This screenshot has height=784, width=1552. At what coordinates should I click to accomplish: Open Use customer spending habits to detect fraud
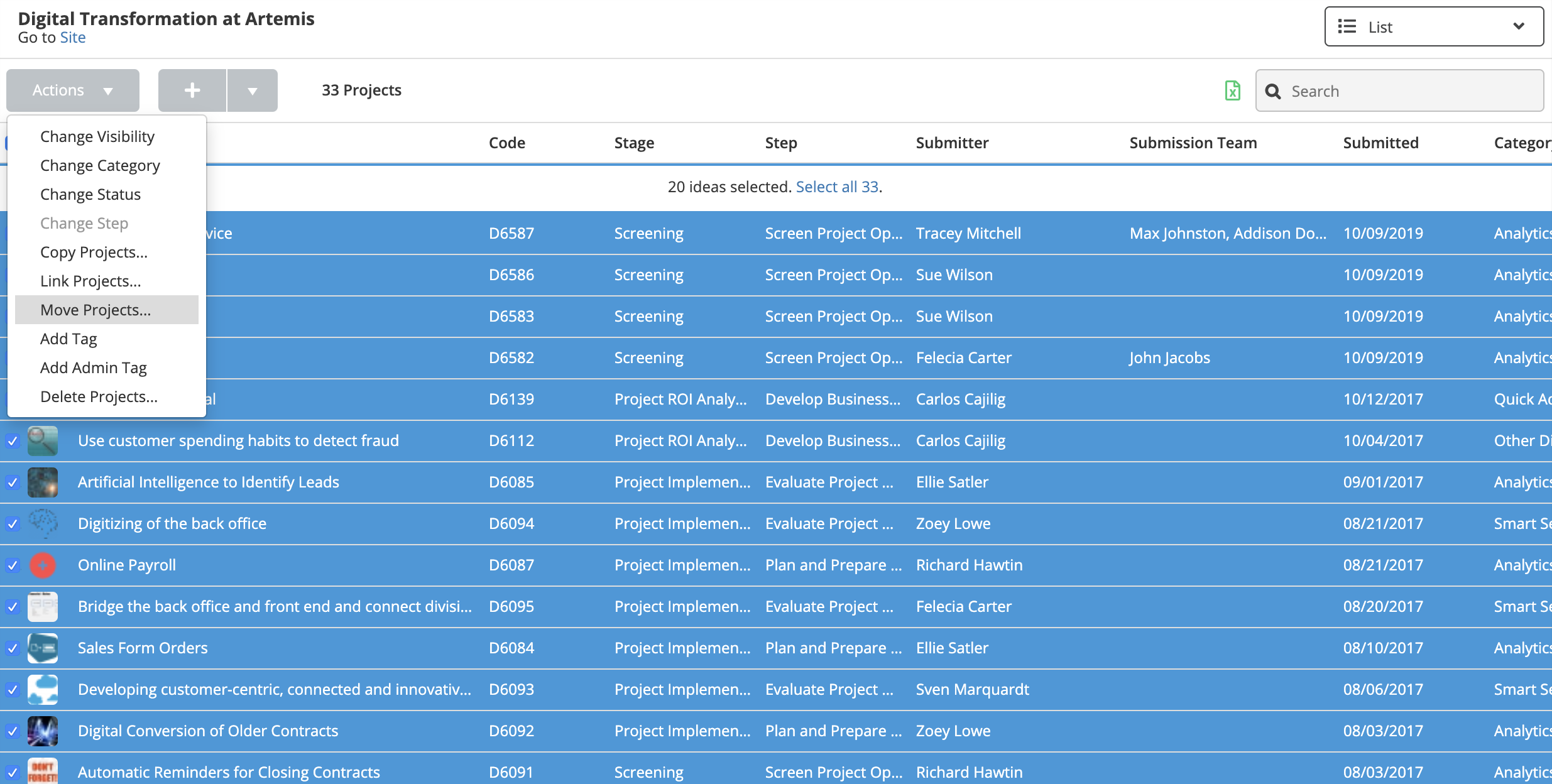coord(238,441)
